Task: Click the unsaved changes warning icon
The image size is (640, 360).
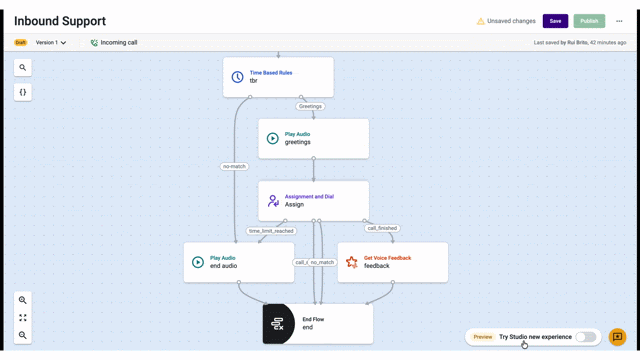Action: click(480, 21)
